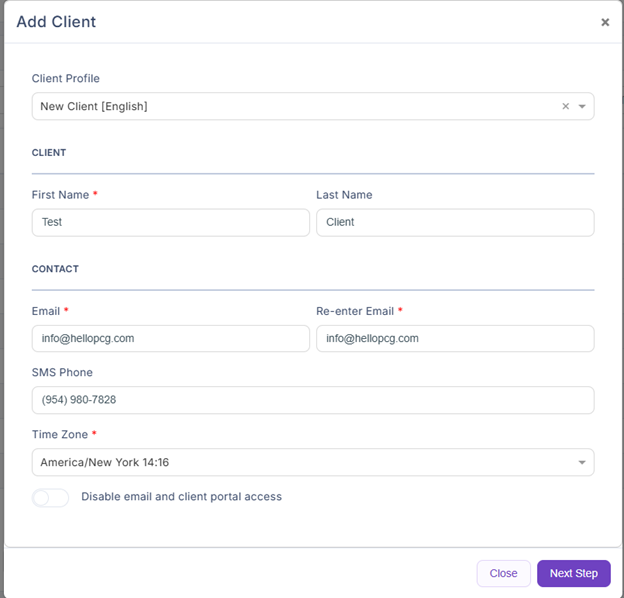Open the 'New Client [English]' profile selector
This screenshot has width=624, height=598.
point(290,106)
